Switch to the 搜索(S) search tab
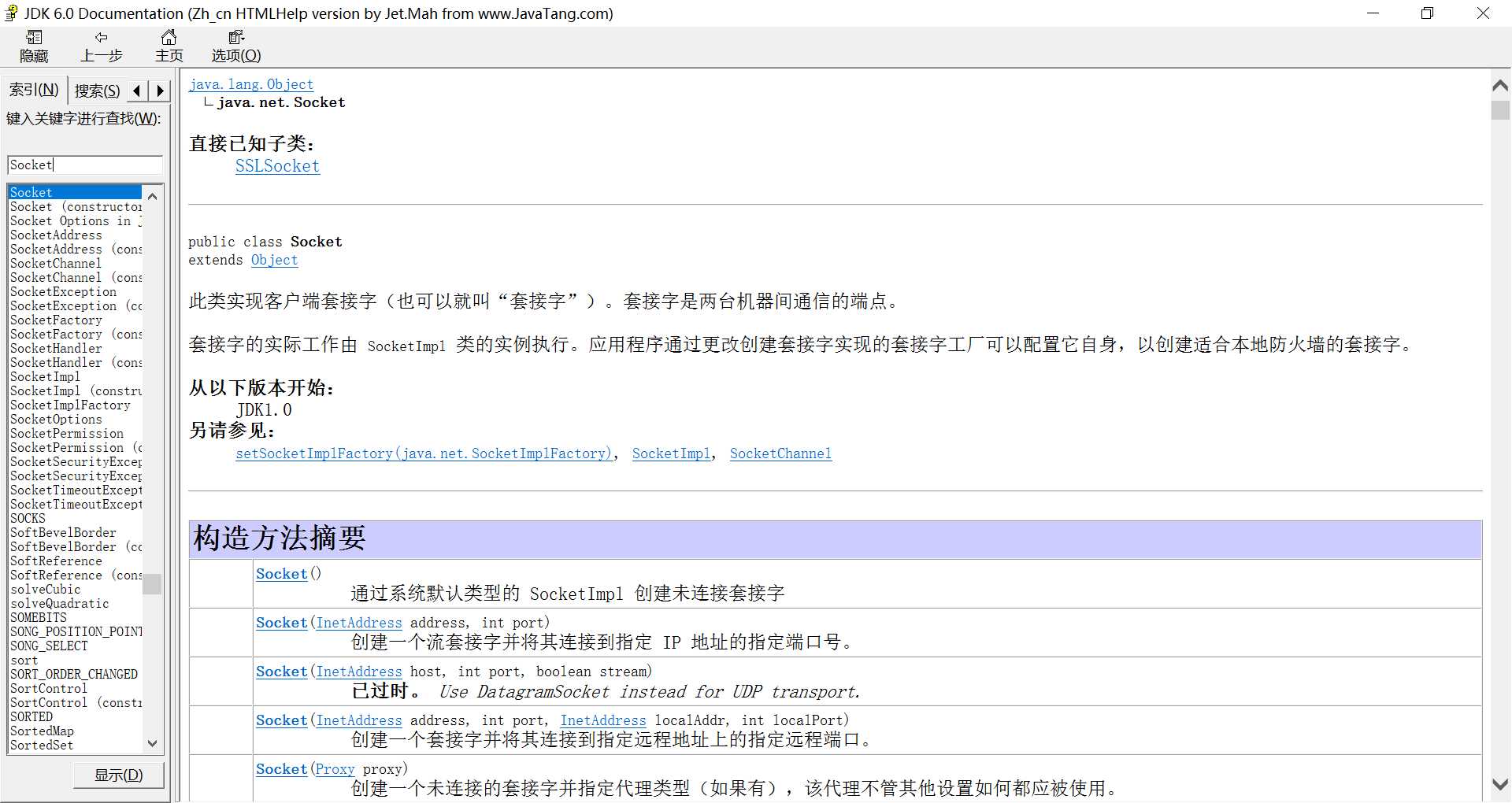The width and height of the screenshot is (1512, 803). coord(97,91)
